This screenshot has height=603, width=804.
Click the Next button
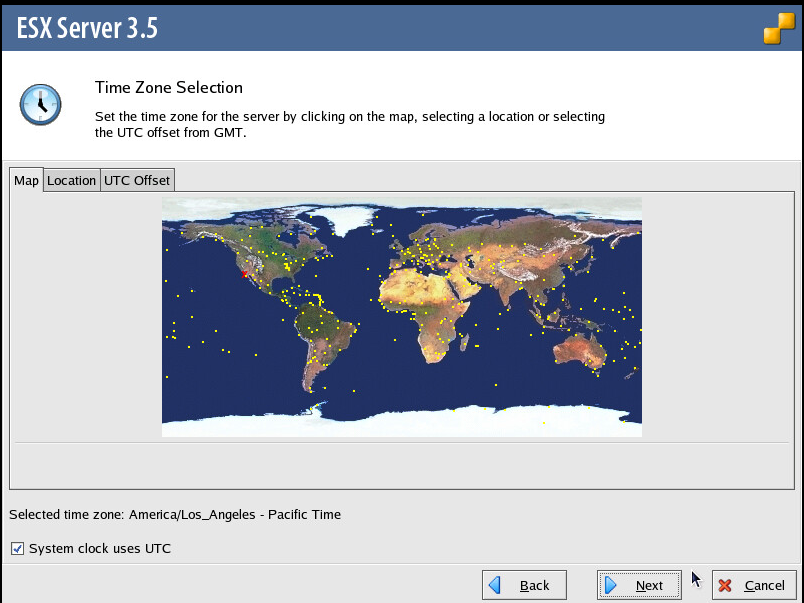click(639, 585)
